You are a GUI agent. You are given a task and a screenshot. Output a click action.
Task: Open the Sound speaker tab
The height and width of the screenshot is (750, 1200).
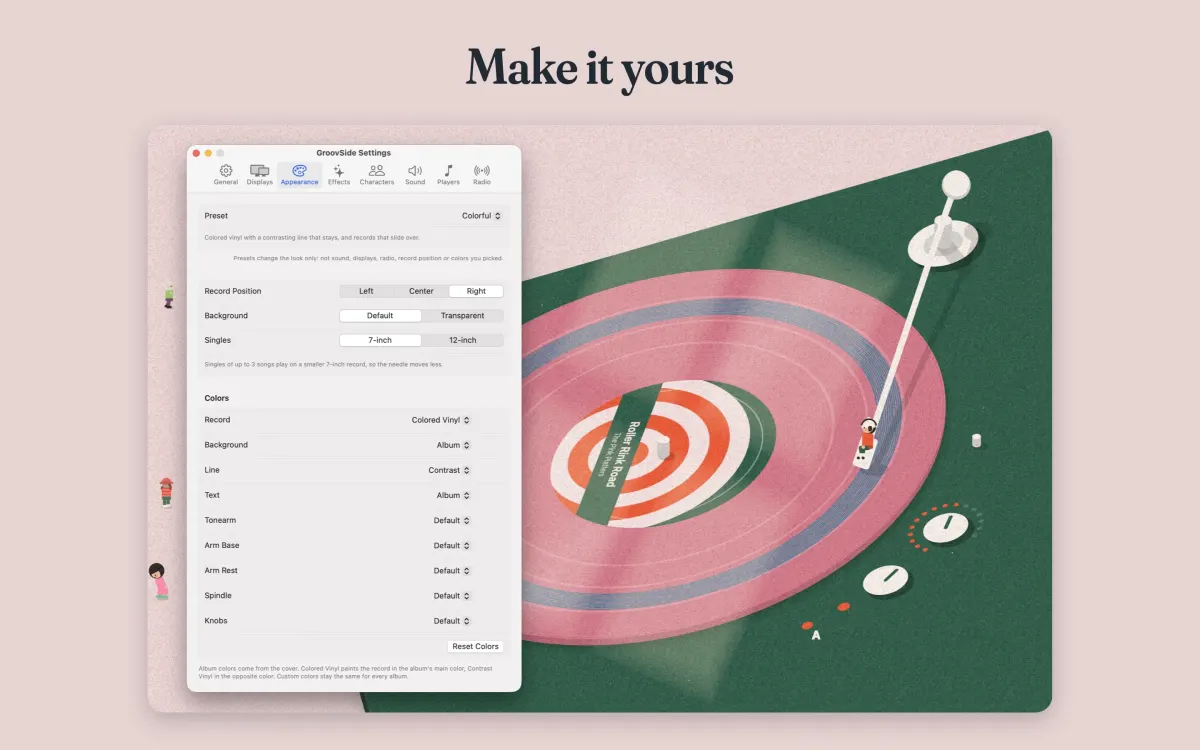415,175
